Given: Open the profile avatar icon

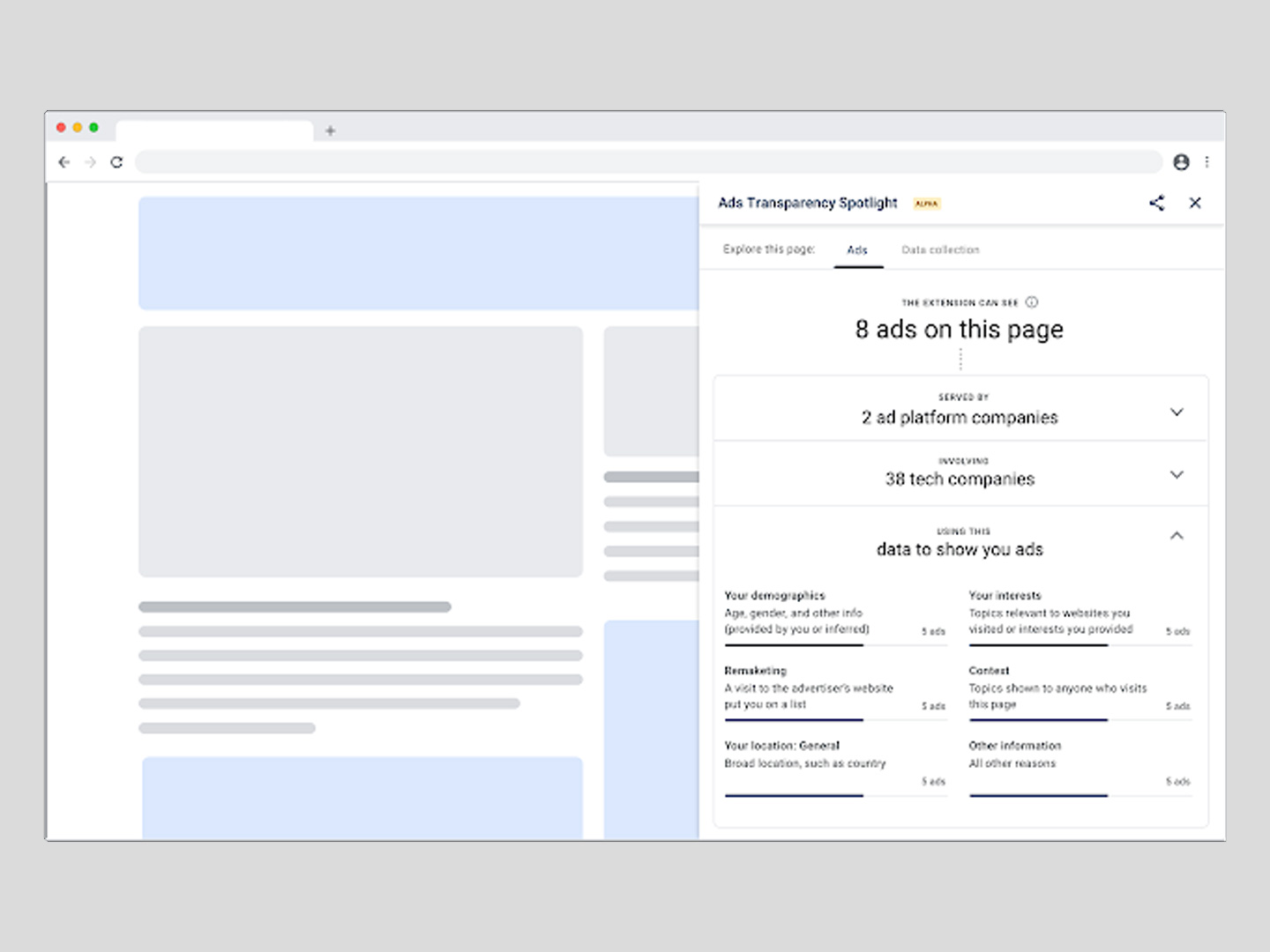Looking at the screenshot, I should pos(1181,162).
